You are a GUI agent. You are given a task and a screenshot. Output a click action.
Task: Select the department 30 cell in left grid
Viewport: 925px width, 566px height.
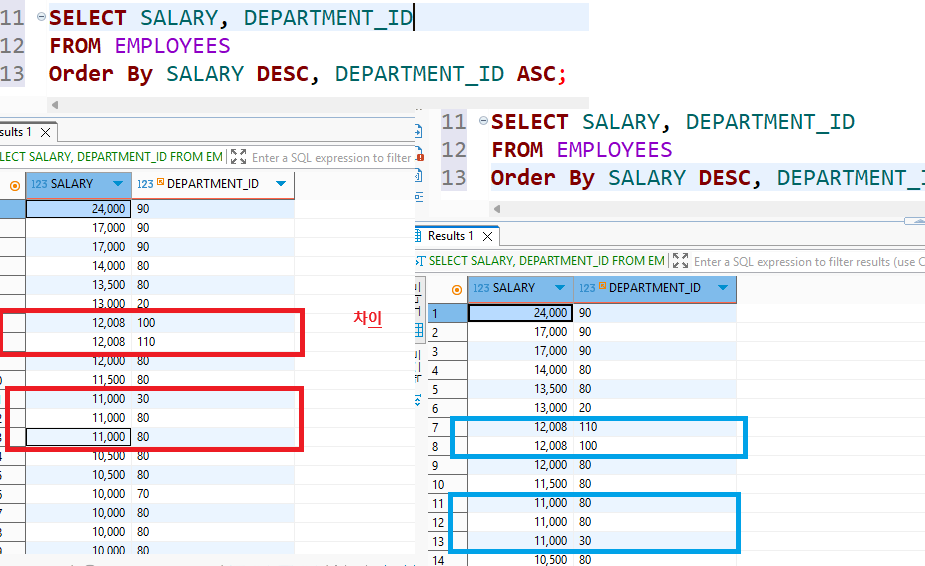(213, 399)
